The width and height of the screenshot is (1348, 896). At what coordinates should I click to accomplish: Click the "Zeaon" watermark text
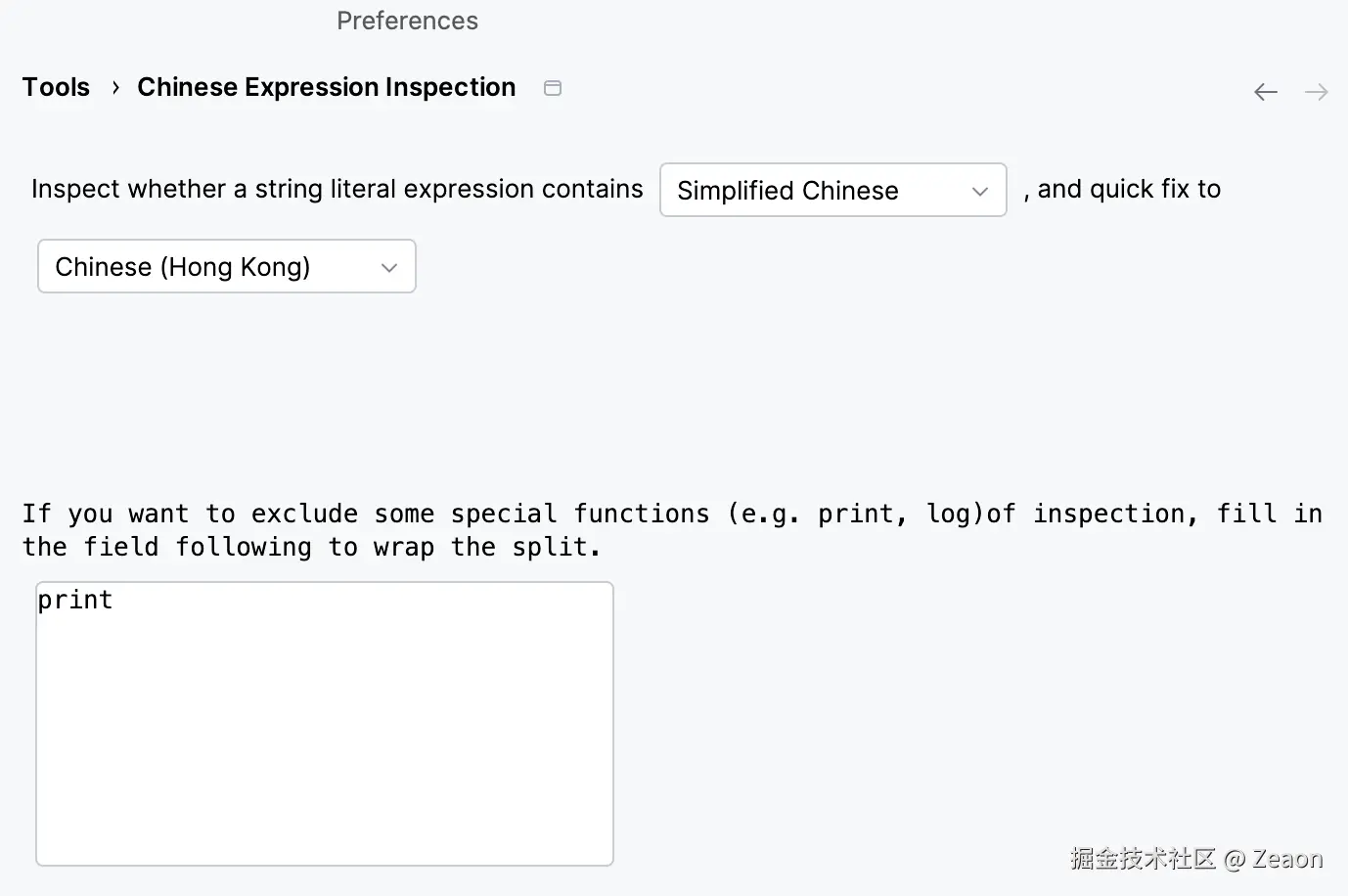tap(1287, 859)
